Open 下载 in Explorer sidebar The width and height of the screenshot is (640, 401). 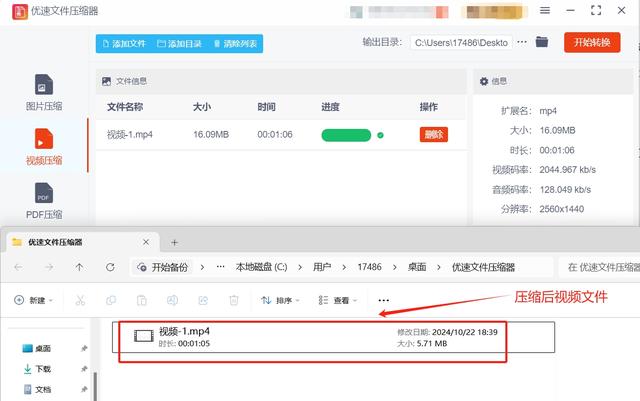37,369
